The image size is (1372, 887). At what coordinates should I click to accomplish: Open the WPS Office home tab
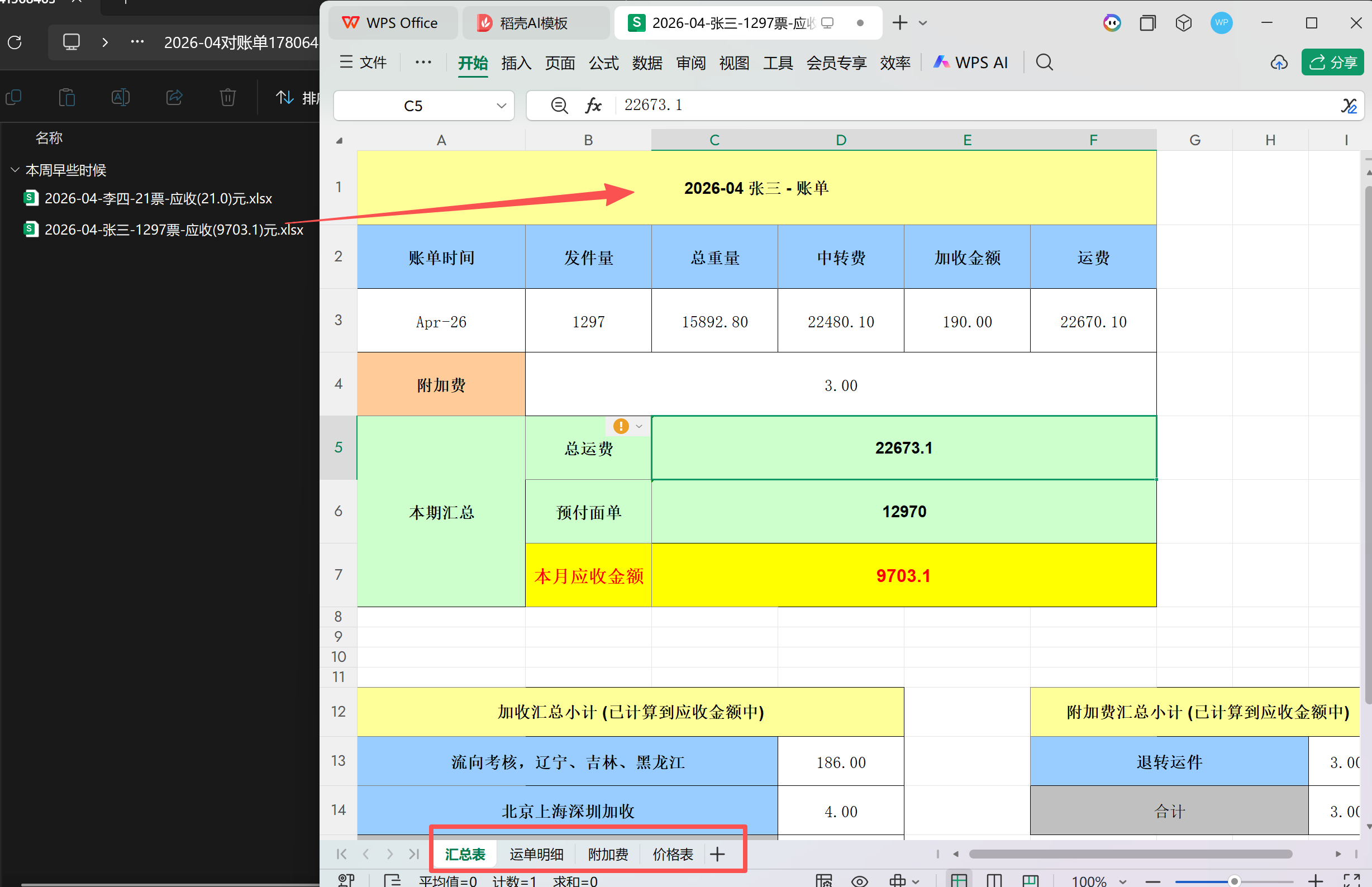click(393, 23)
